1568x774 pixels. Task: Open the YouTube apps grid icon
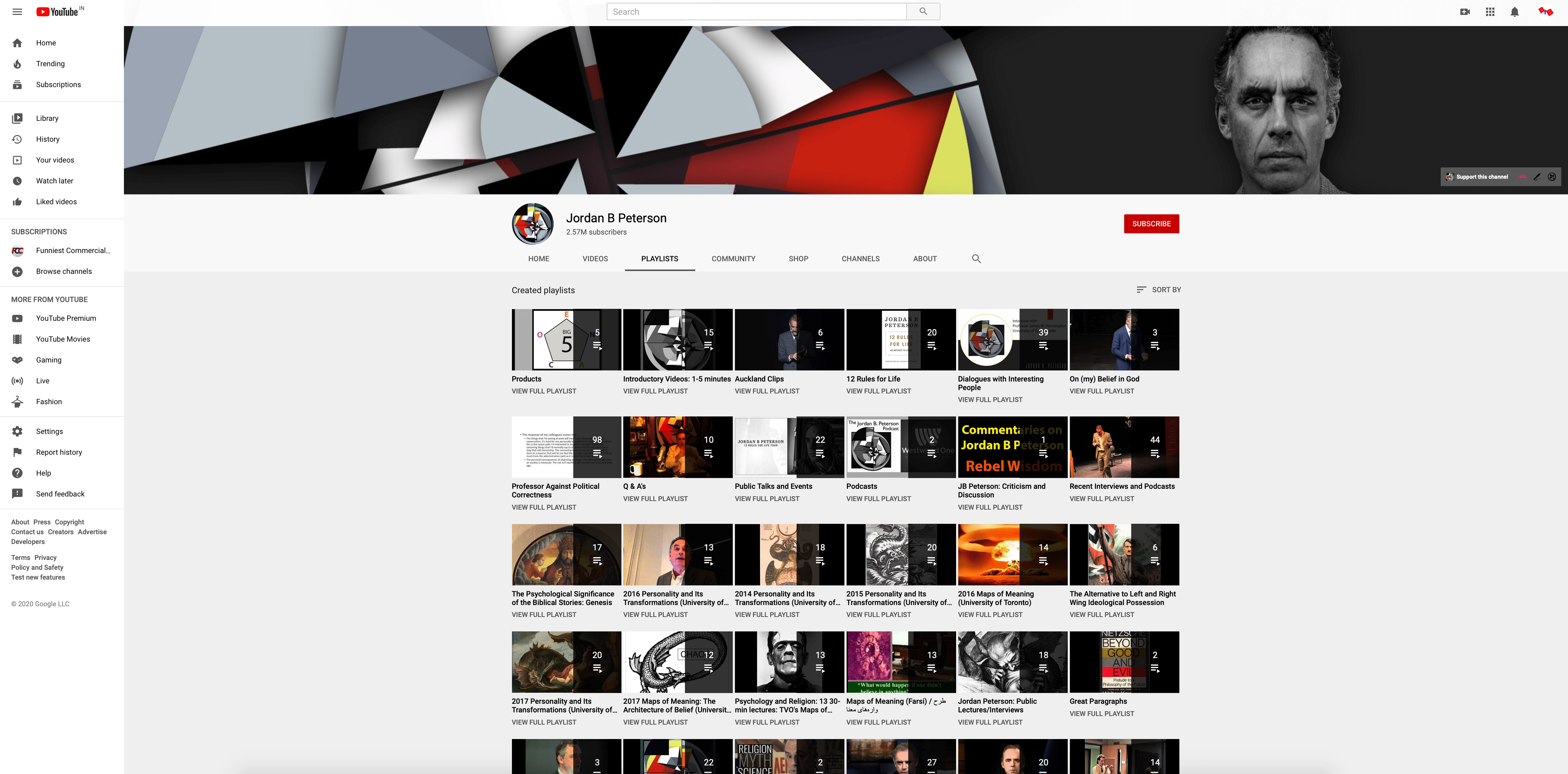(x=1490, y=12)
